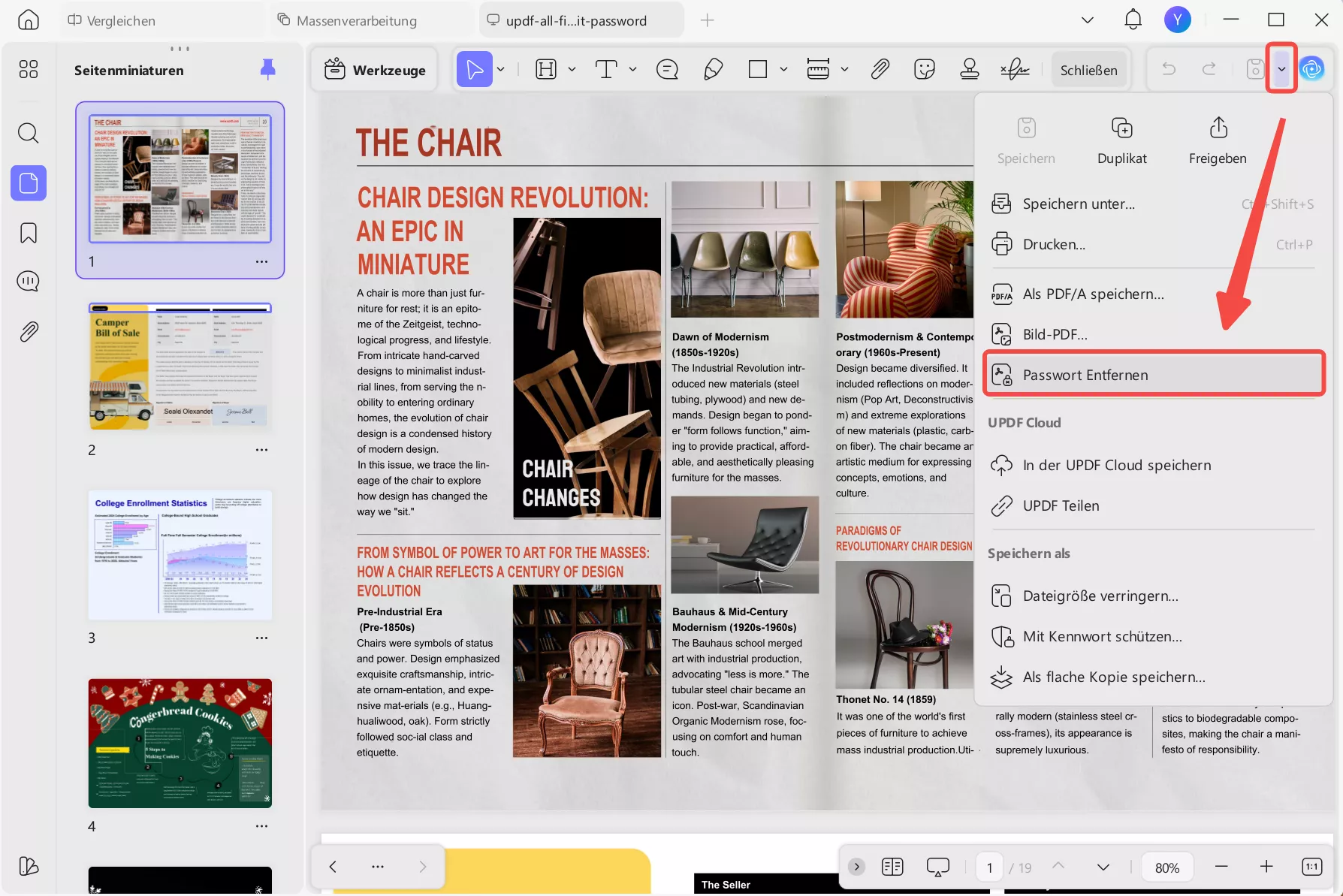Open the UPDF AI assistant icon
This screenshot has width=1343, height=896.
pos(1312,69)
